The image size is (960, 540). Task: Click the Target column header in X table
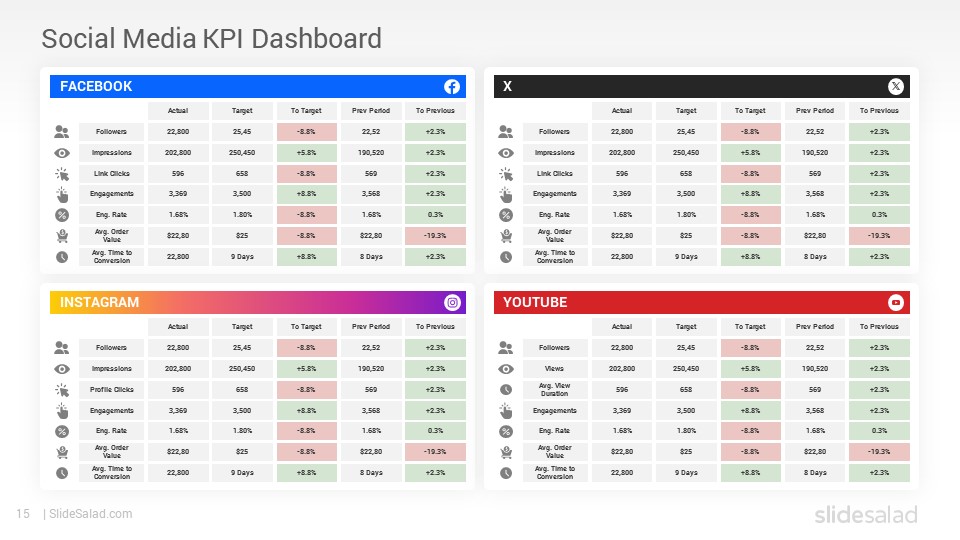point(686,111)
